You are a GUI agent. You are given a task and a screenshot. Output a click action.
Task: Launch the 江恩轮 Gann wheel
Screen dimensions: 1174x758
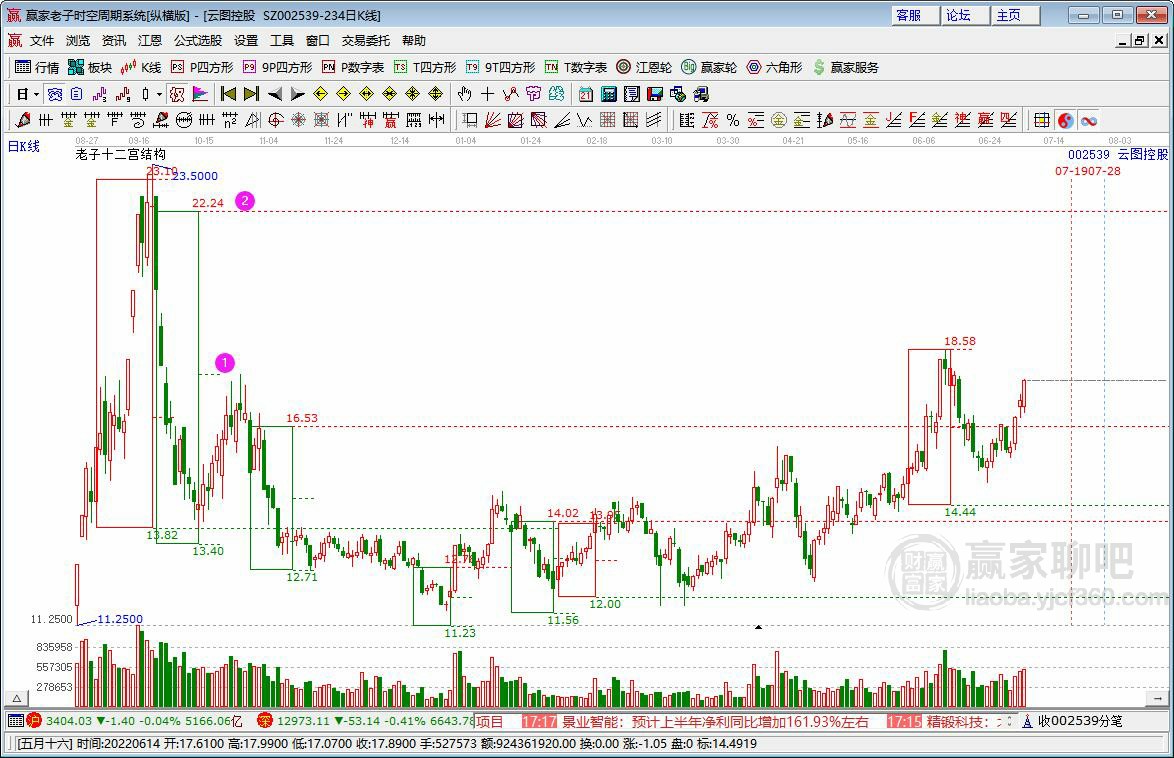click(644, 67)
